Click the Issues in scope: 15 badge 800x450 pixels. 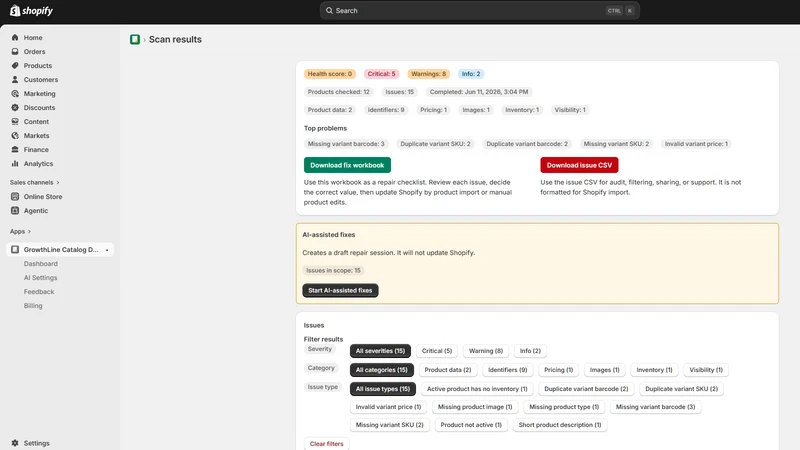click(333, 270)
